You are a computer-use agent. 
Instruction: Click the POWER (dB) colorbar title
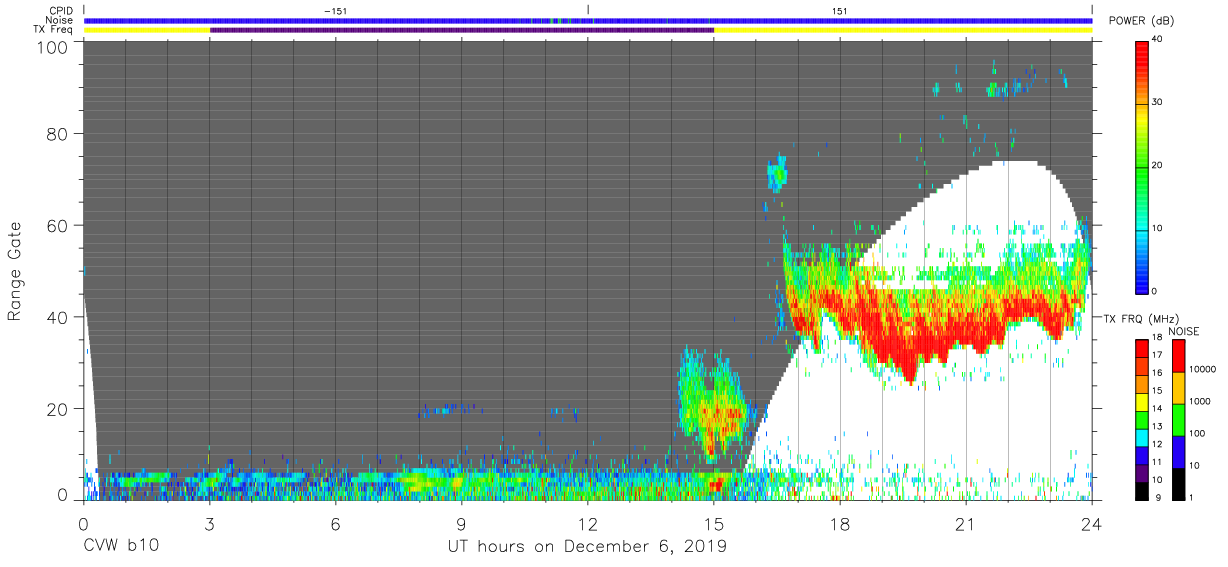tap(1140, 21)
